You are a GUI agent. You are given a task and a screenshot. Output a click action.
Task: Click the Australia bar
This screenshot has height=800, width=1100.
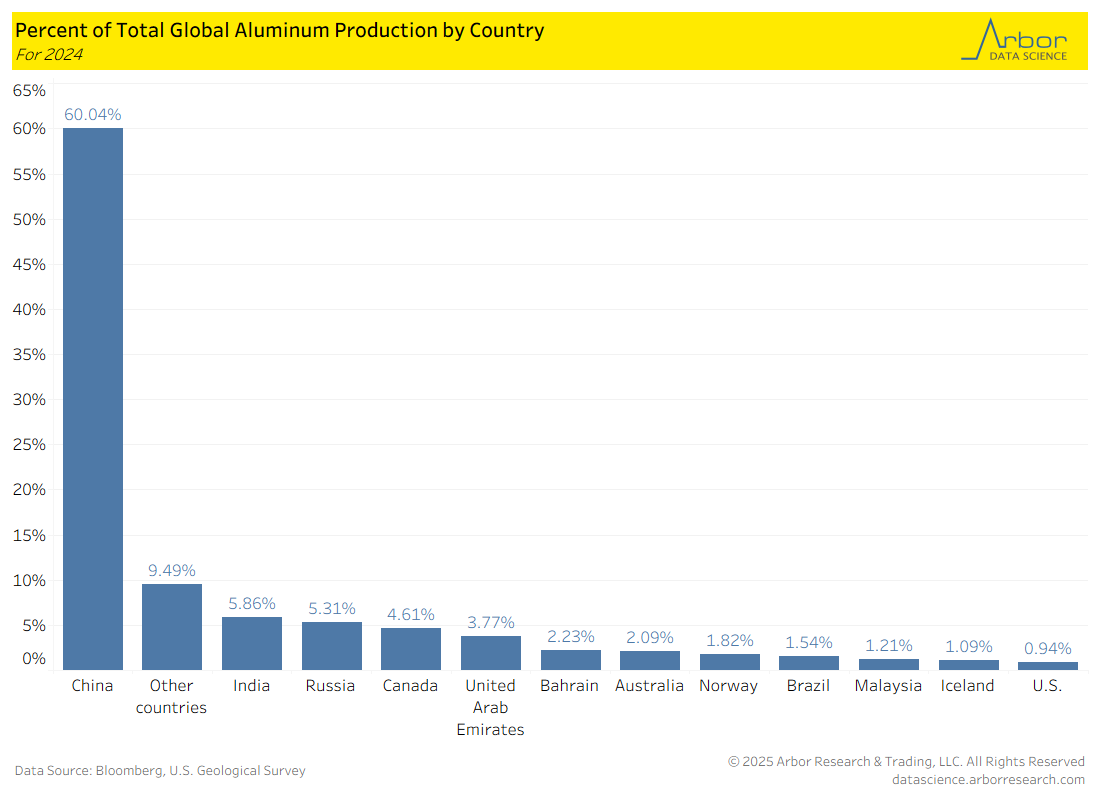pyautogui.click(x=650, y=660)
